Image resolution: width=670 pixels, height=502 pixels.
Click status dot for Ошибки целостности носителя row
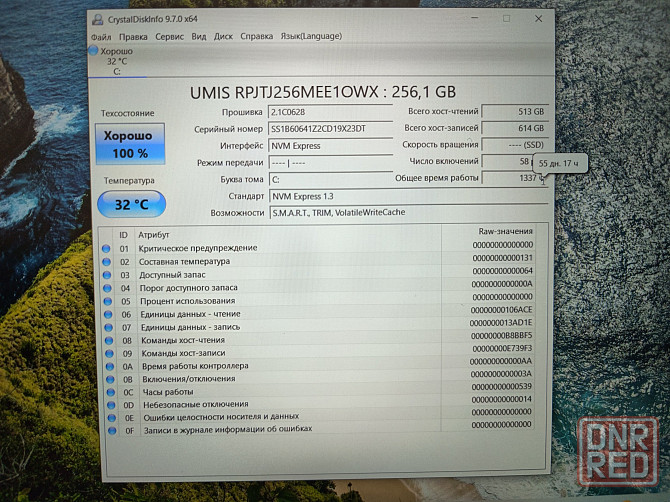point(112,418)
